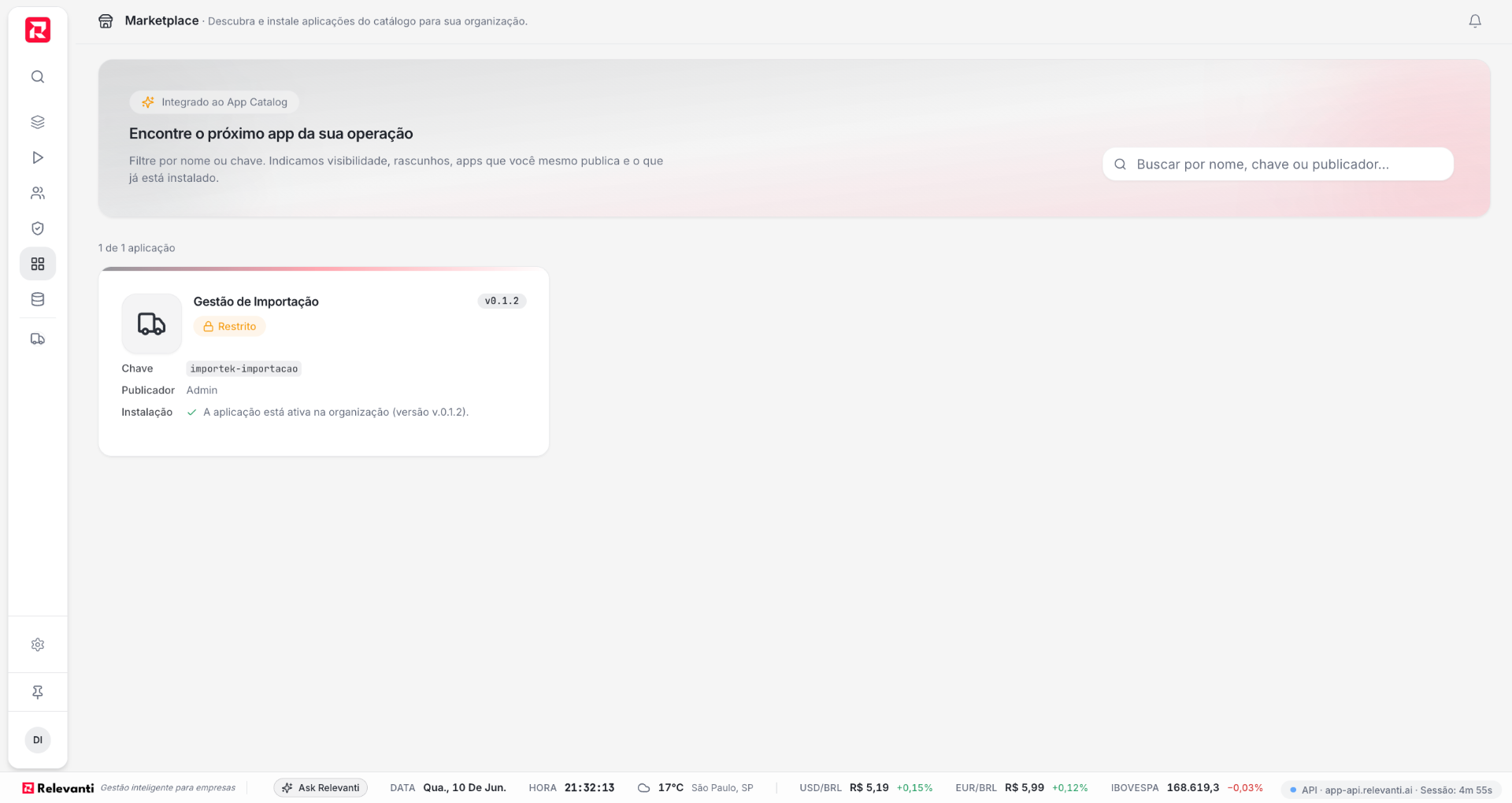1512x803 pixels.
Task: Click the cloud weather icon in status bar
Action: (643, 788)
